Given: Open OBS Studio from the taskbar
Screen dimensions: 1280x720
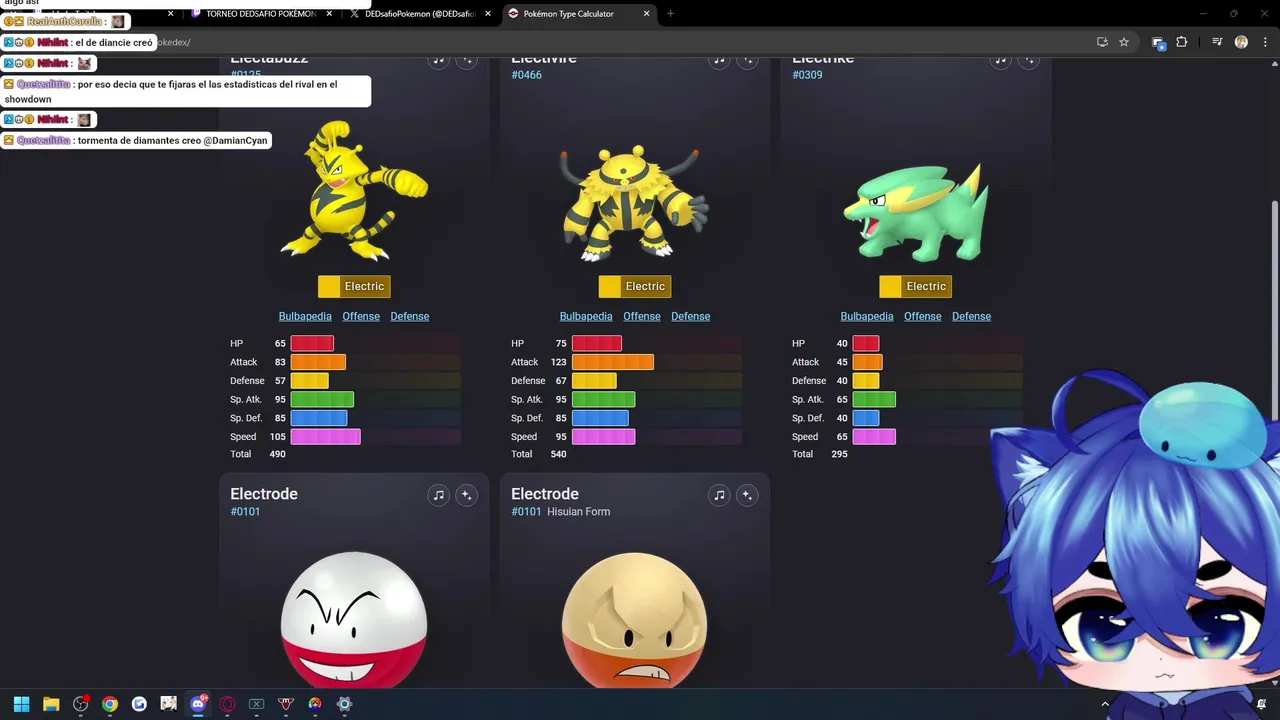Looking at the screenshot, I should coord(80,704).
